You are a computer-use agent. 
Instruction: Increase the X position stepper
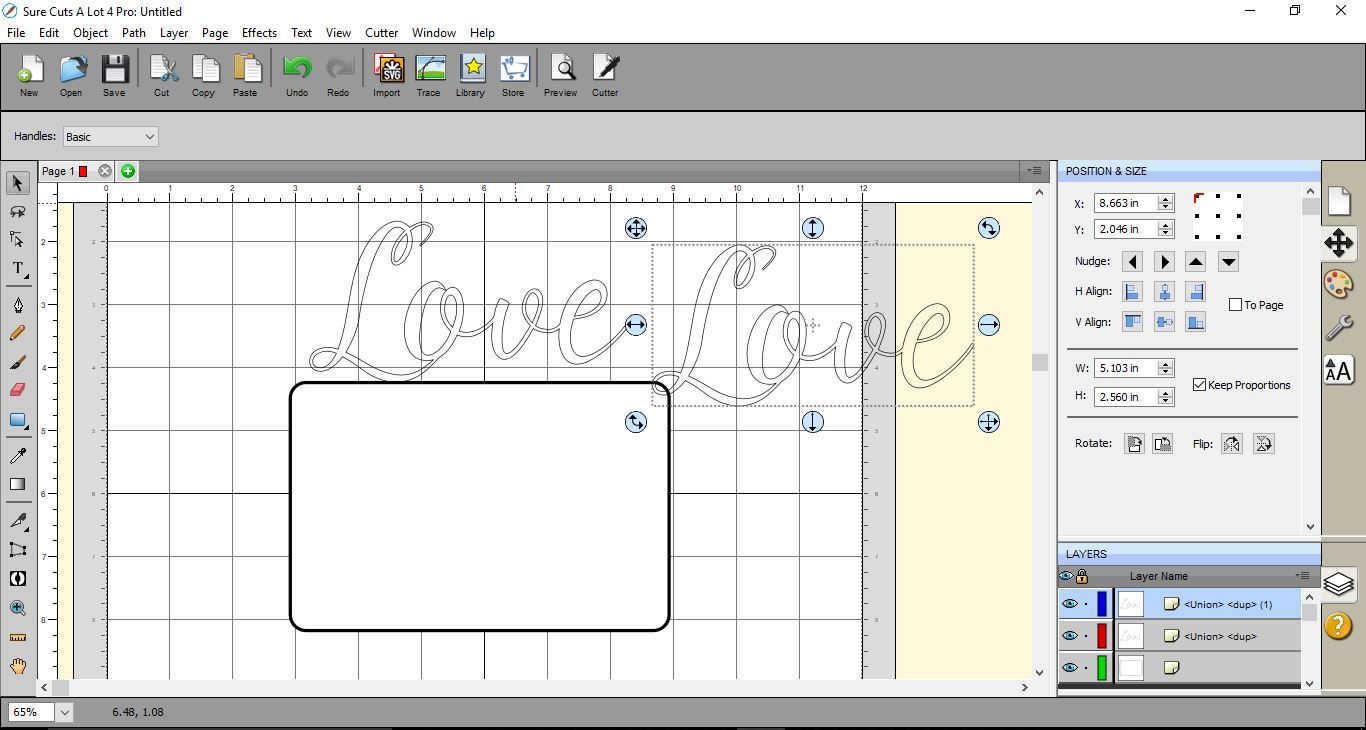1165,198
